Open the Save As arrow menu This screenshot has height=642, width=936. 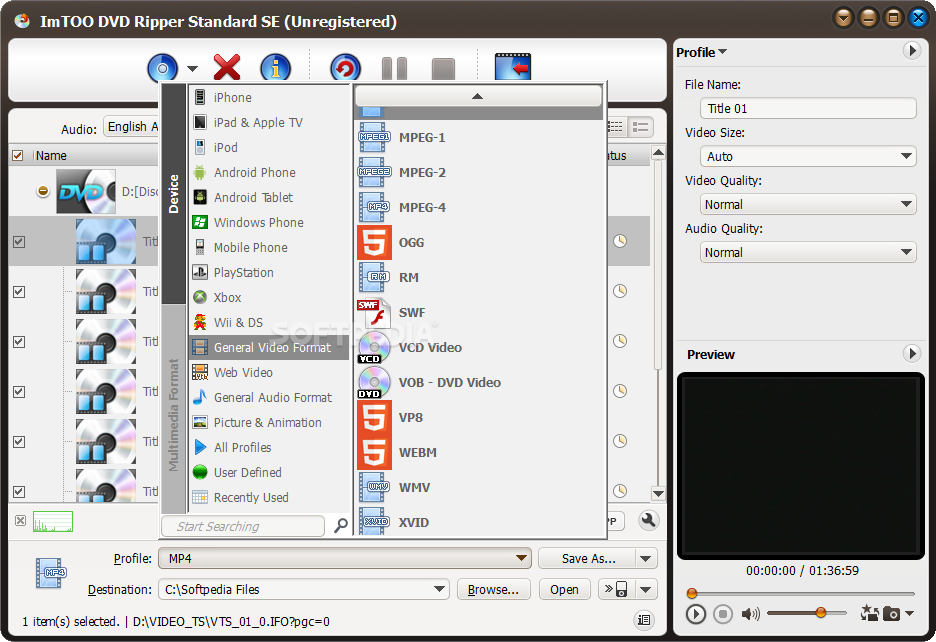point(646,558)
